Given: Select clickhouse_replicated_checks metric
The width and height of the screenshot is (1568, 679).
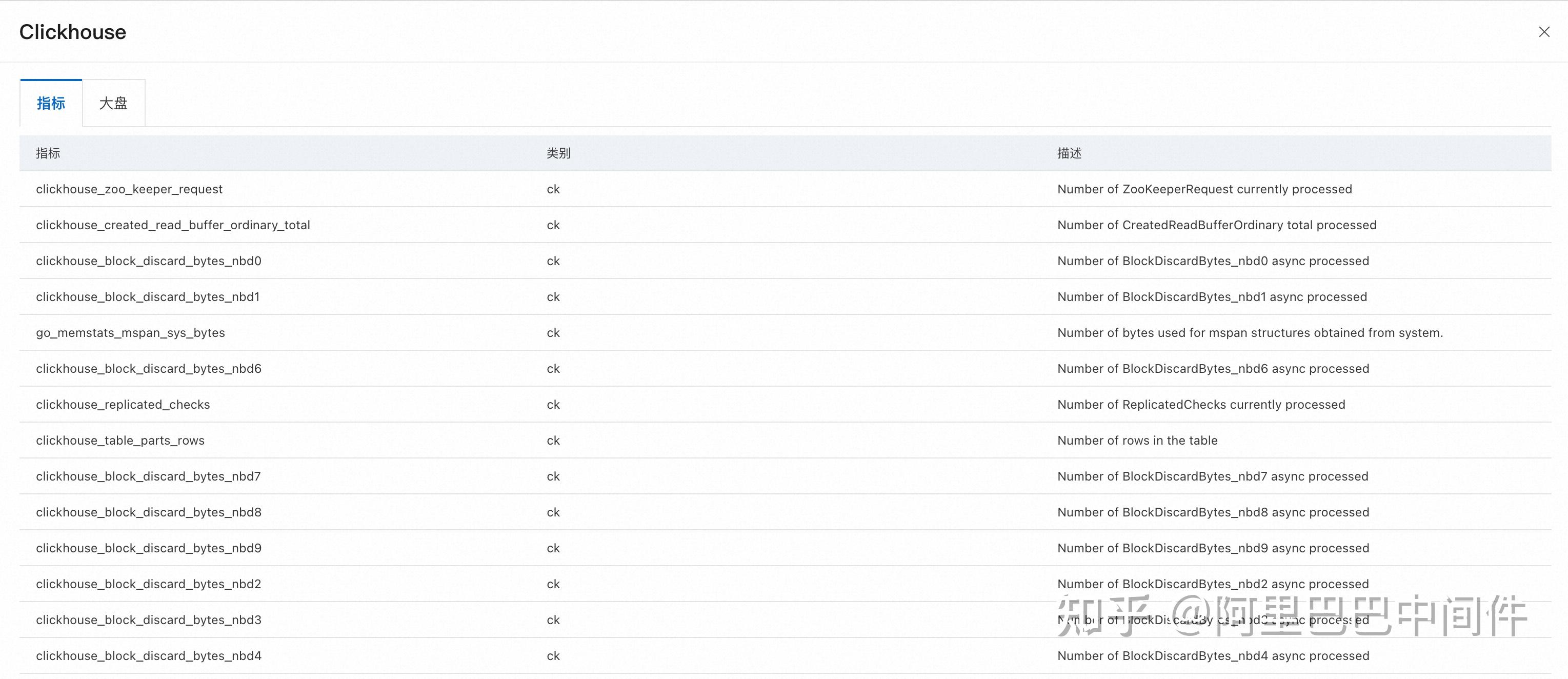Looking at the screenshot, I should [123, 405].
